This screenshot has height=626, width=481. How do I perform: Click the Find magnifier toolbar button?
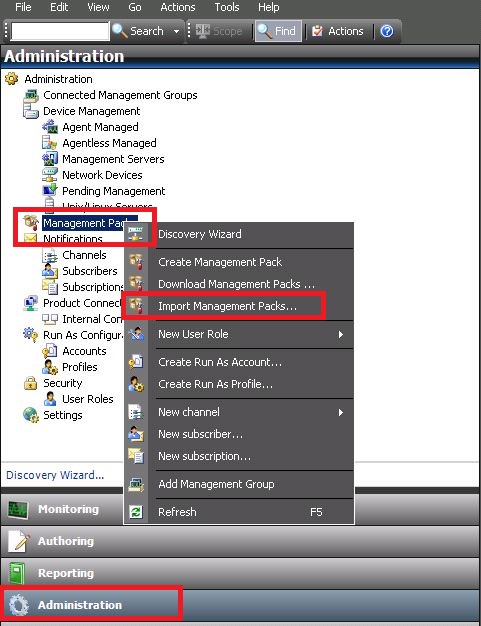pos(277,31)
